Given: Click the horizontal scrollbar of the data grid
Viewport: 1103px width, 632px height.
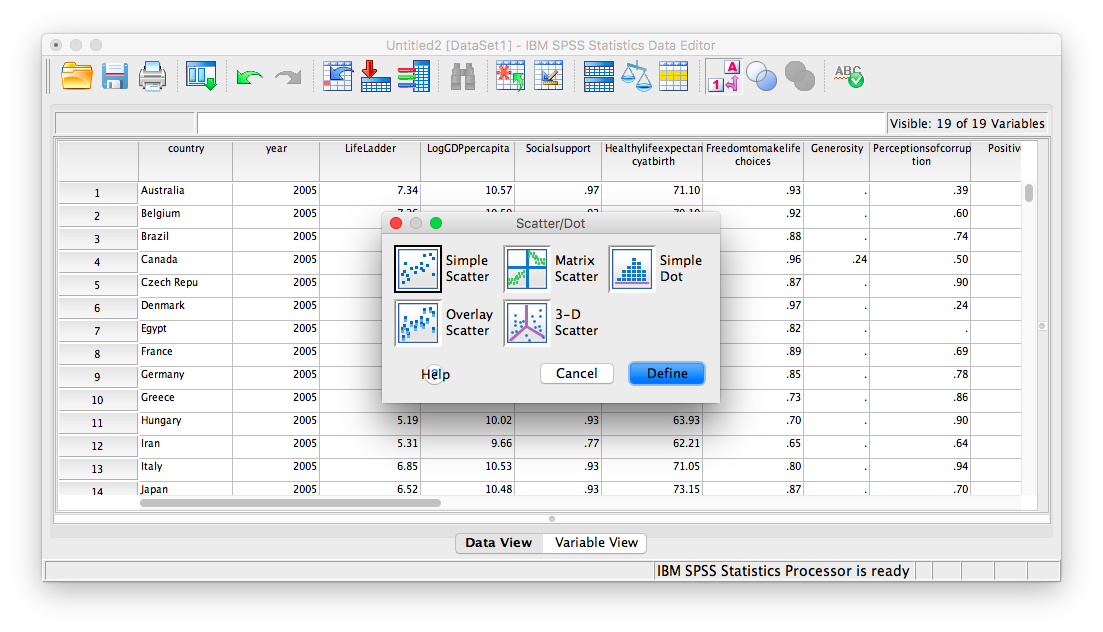Looking at the screenshot, I should pyautogui.click(x=291, y=503).
